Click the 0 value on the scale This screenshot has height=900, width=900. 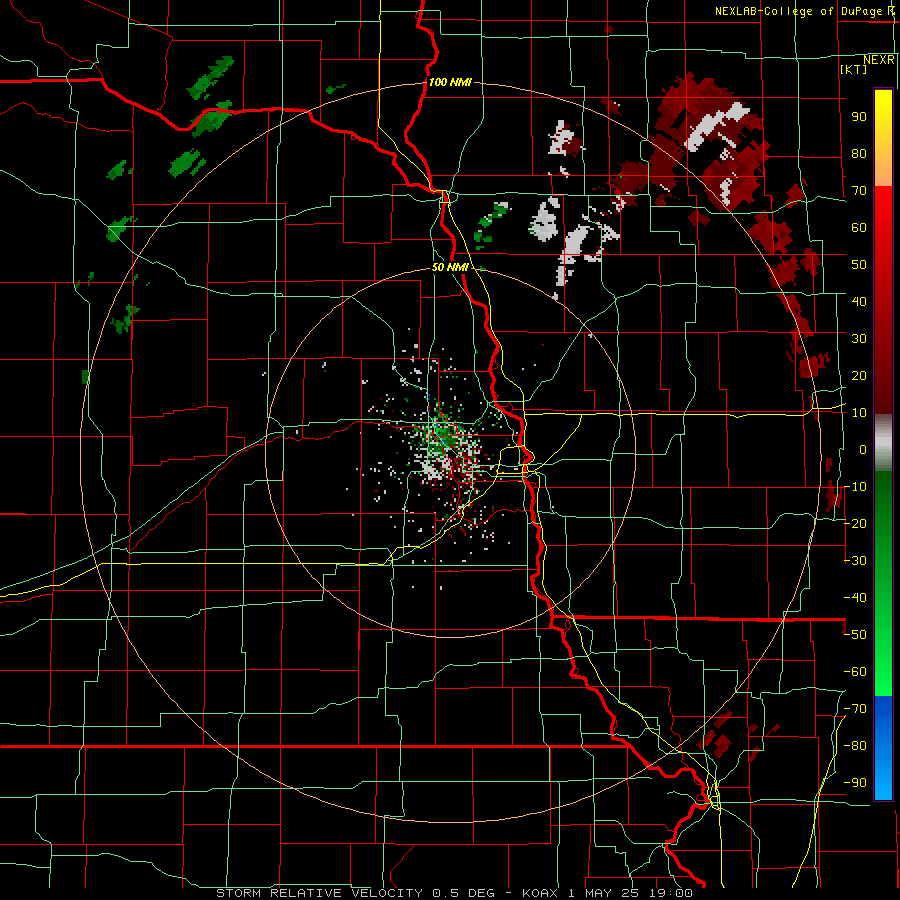863,449
